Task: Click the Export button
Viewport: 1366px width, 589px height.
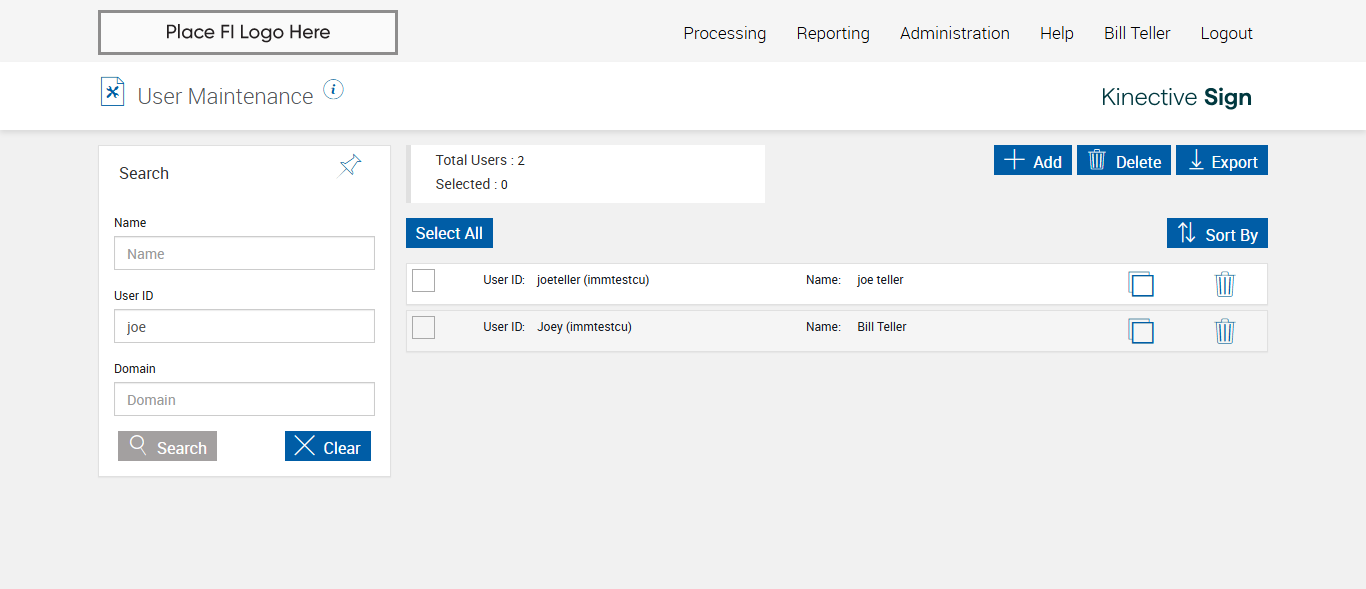Action: coord(1222,161)
